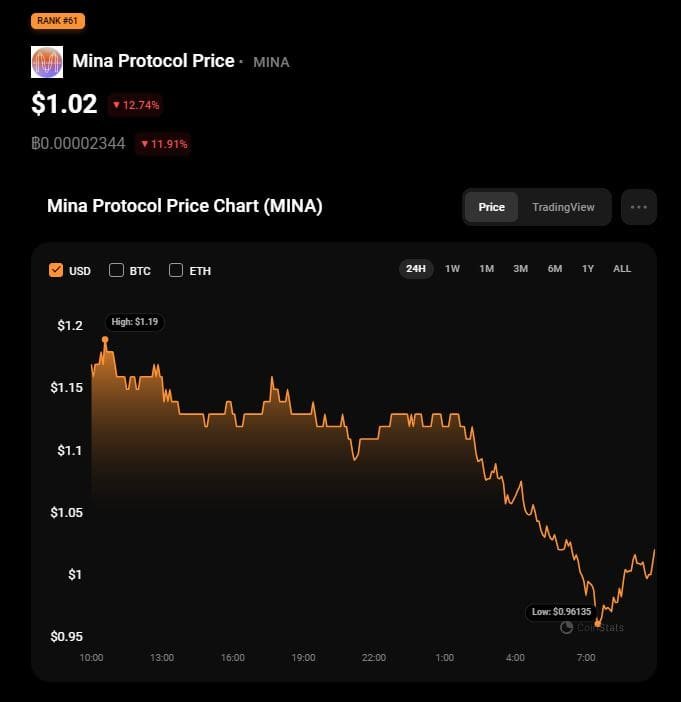Click the 11.91% BTC change badge
Screen dimensions: 681x702
(x=163, y=143)
